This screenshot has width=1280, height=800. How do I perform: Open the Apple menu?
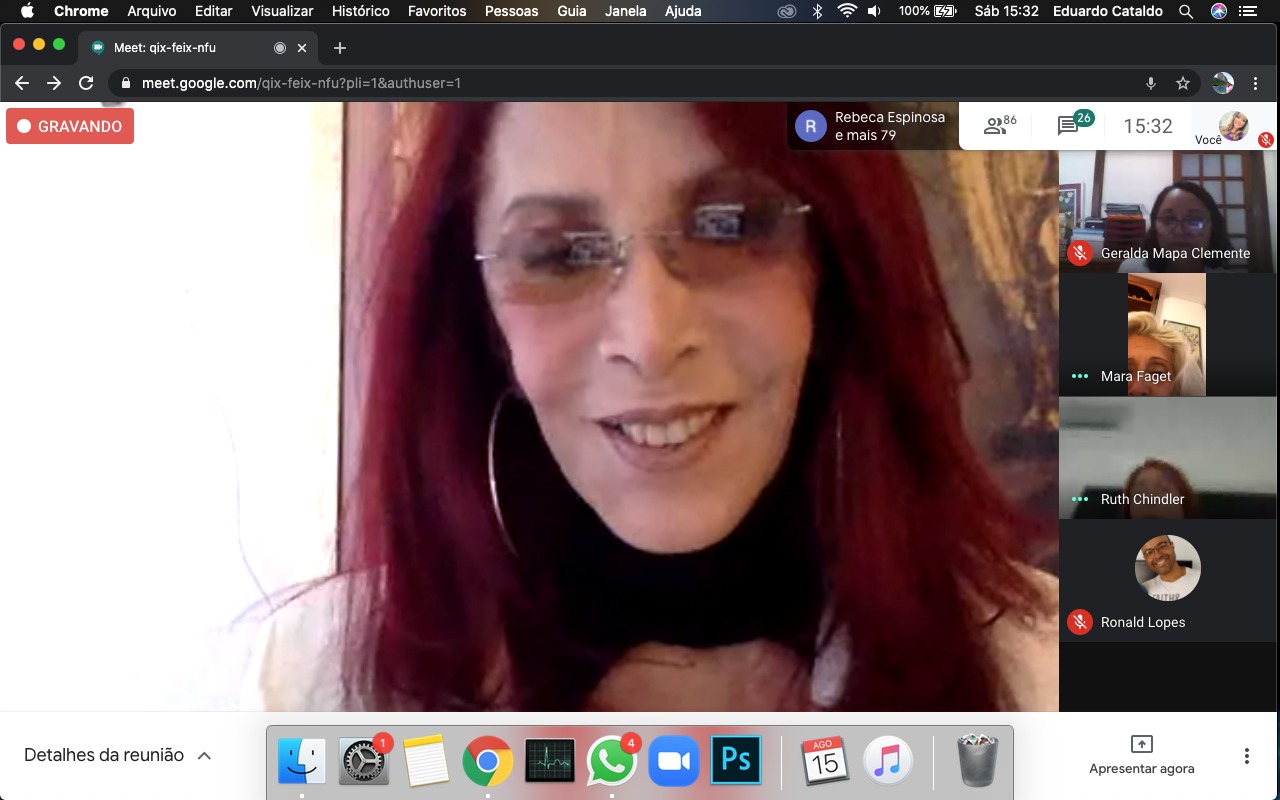point(27,11)
